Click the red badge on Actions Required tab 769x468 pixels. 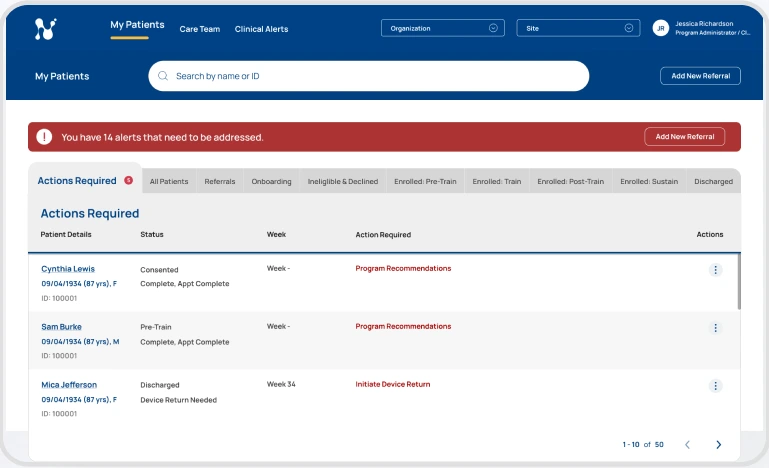128,180
